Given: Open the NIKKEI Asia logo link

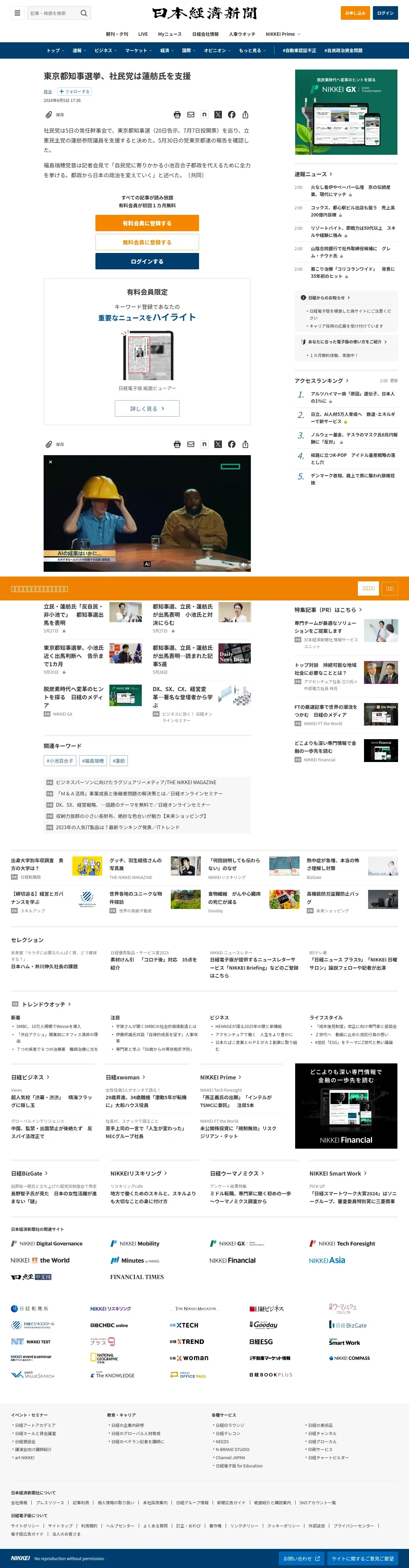Looking at the screenshot, I should (x=327, y=1260).
